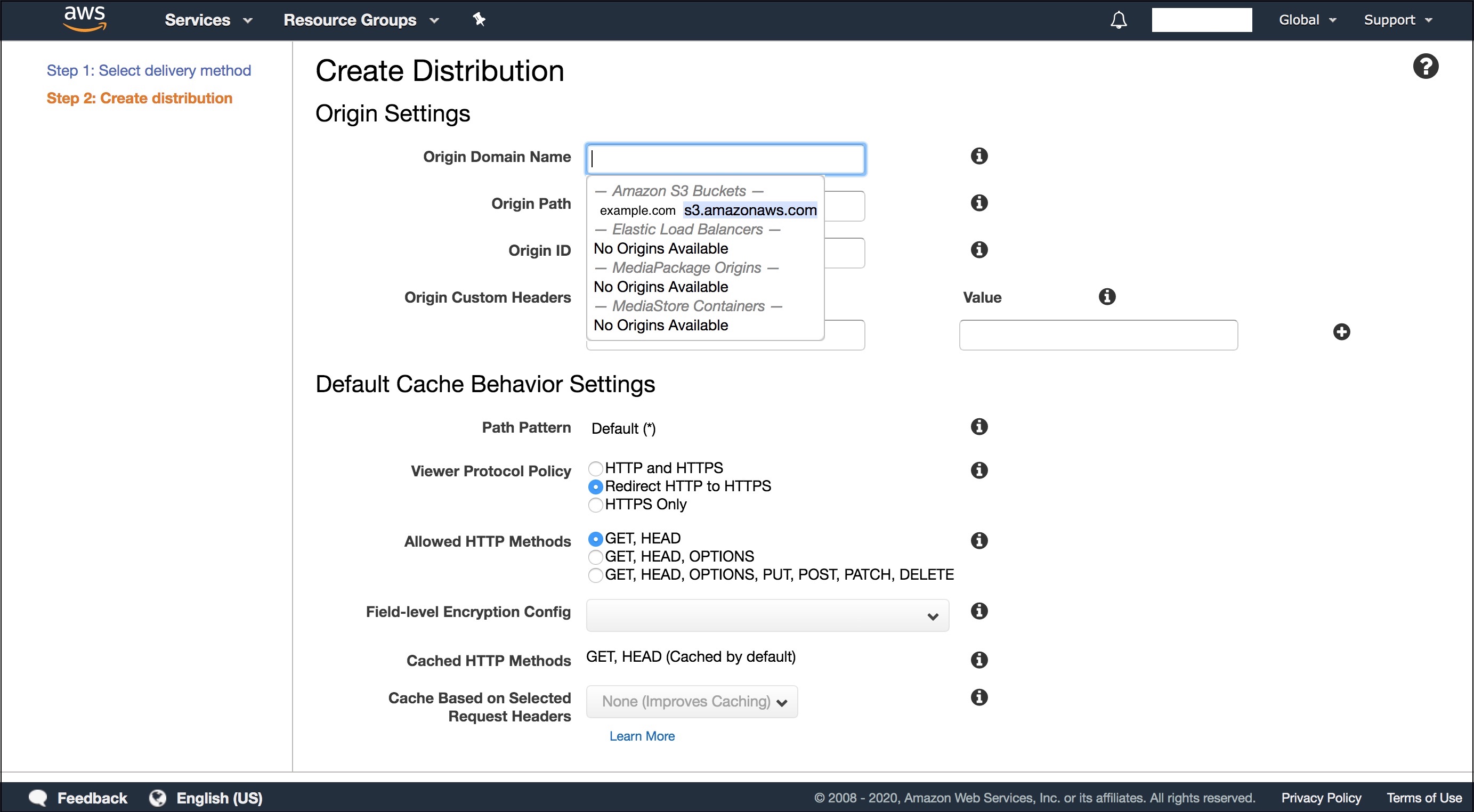Show info for Cache Based on Selected Headers
This screenshot has height=812, width=1474.
coord(979,697)
